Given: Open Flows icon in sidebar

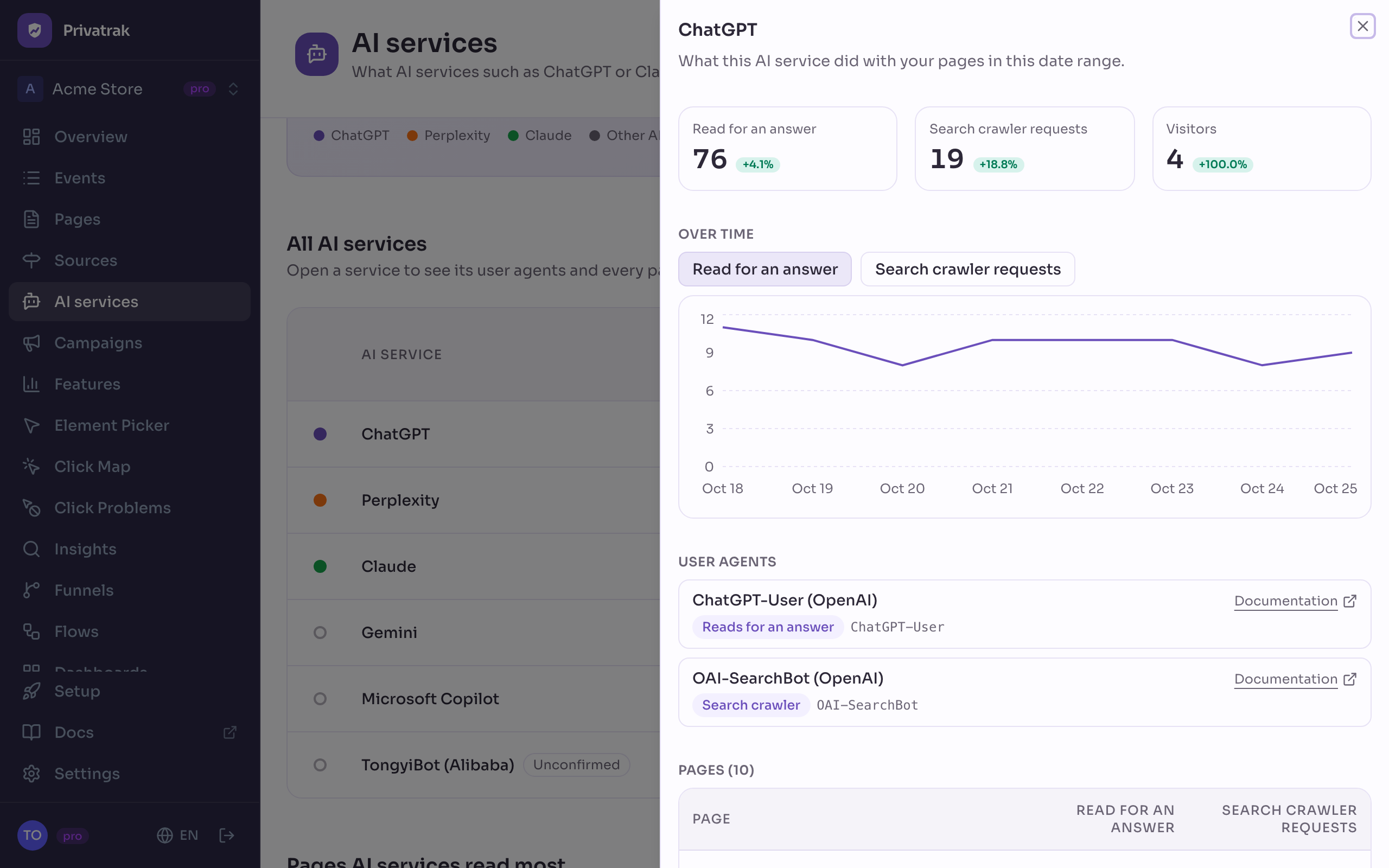Looking at the screenshot, I should click(x=31, y=631).
